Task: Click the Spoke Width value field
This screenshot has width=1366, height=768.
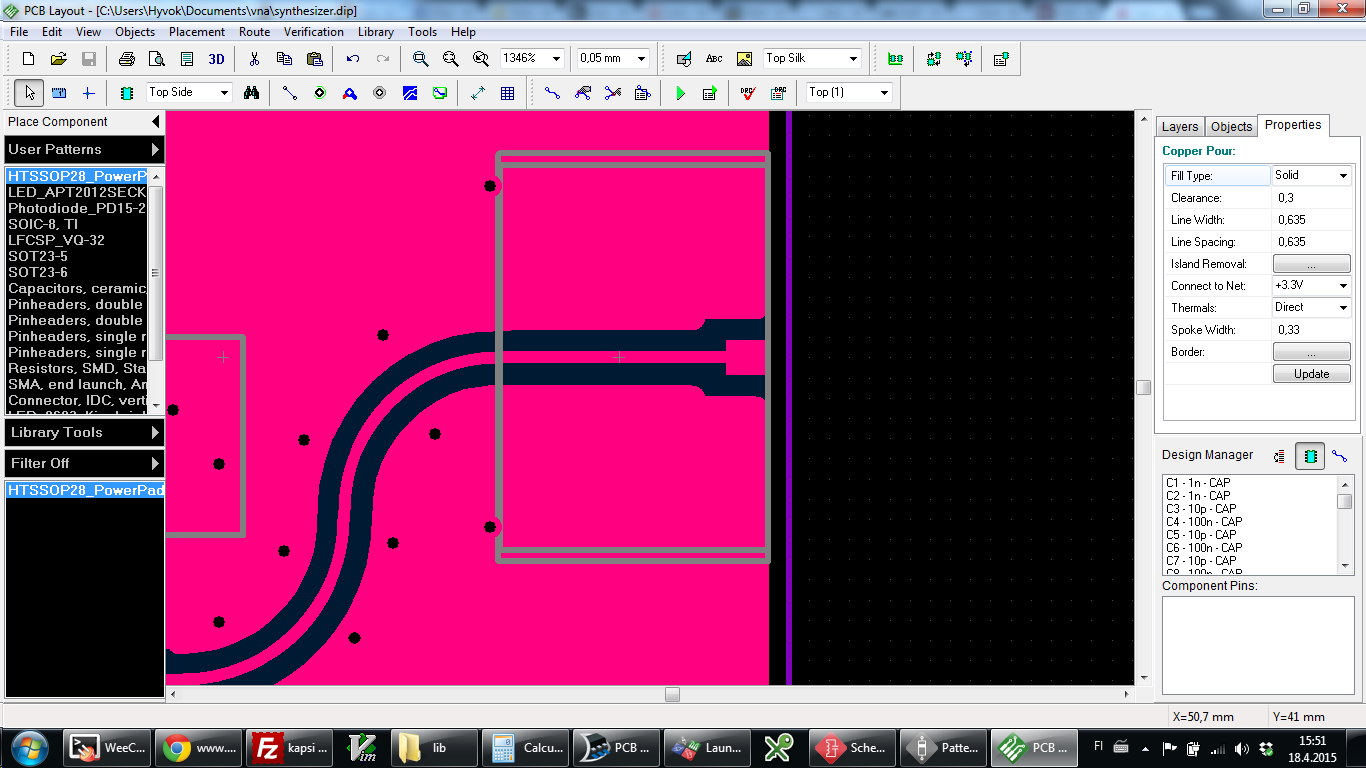Action: (x=1311, y=330)
